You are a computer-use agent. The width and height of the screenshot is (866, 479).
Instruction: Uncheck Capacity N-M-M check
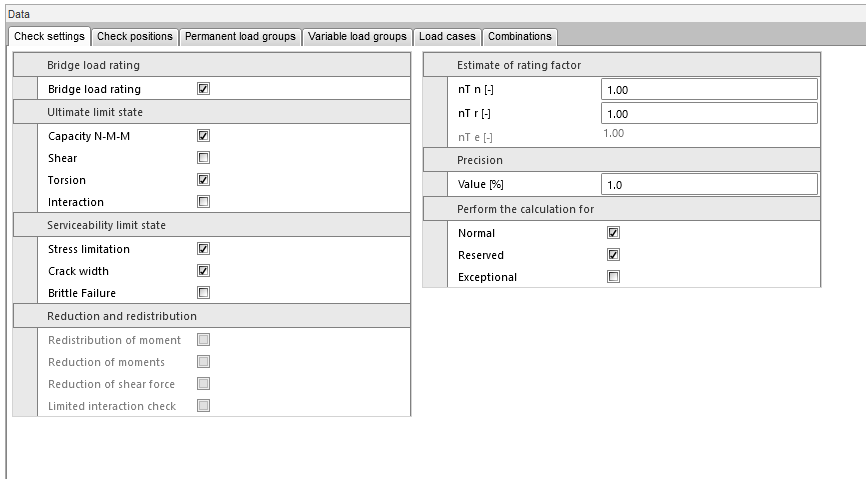tap(204, 136)
